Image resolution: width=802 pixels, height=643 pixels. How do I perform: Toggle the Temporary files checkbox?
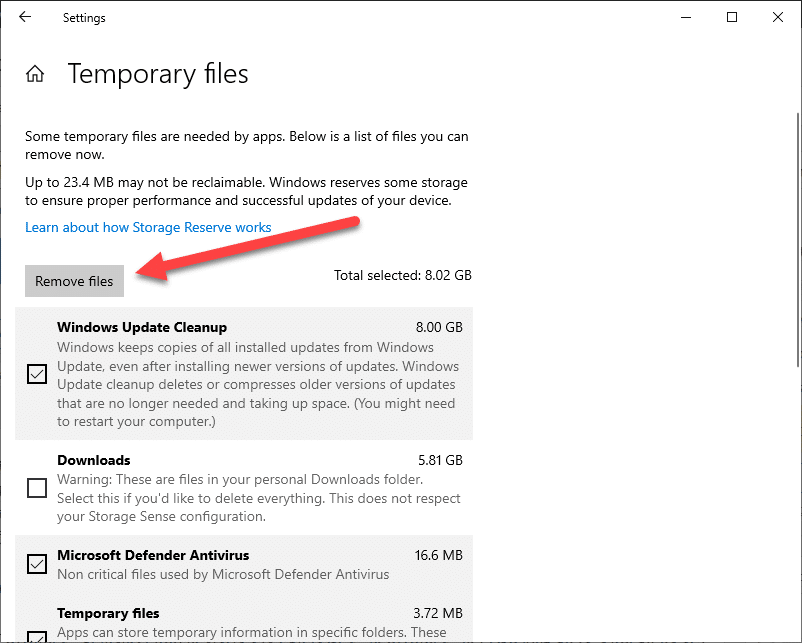[x=37, y=637]
